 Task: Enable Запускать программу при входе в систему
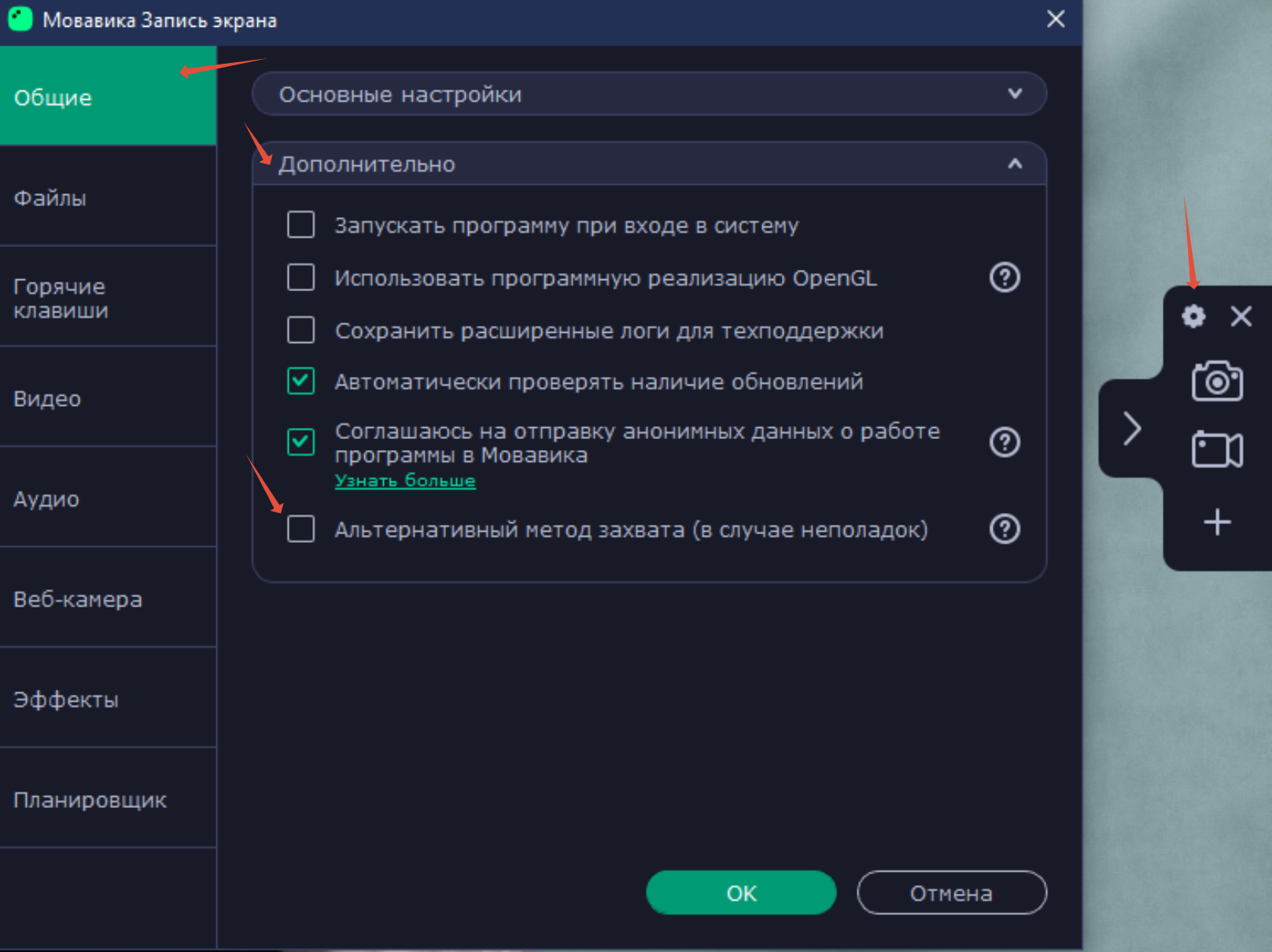[300, 224]
